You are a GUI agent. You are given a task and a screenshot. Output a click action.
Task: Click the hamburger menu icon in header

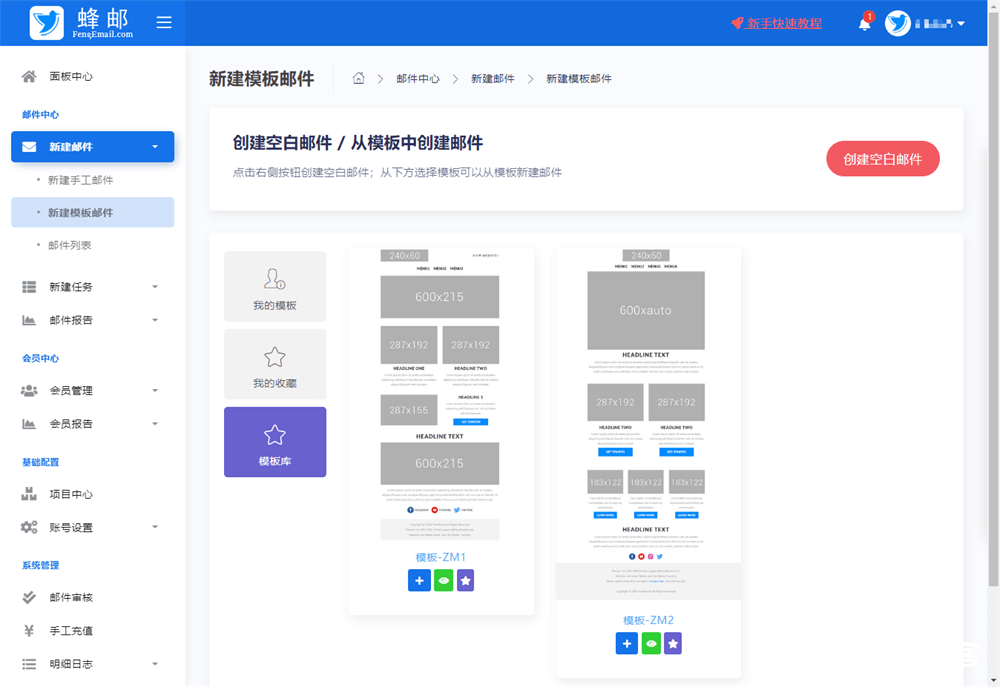[x=164, y=23]
